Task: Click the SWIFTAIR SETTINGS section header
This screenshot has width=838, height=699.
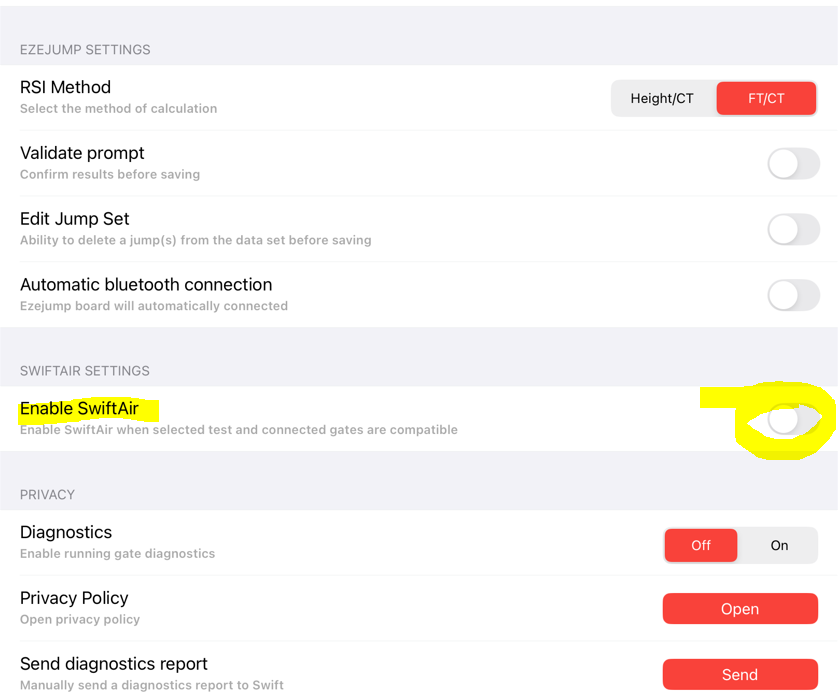Action: tap(85, 371)
